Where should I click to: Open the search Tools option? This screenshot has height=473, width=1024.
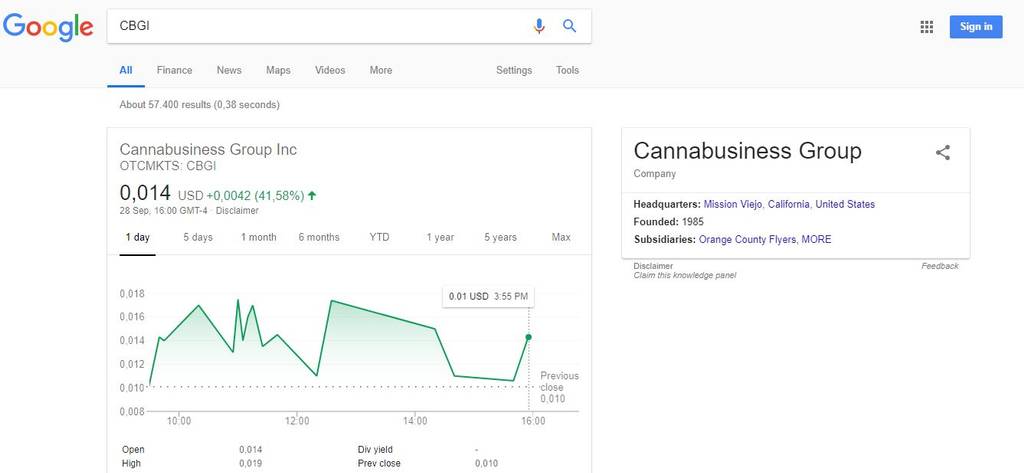[568, 70]
